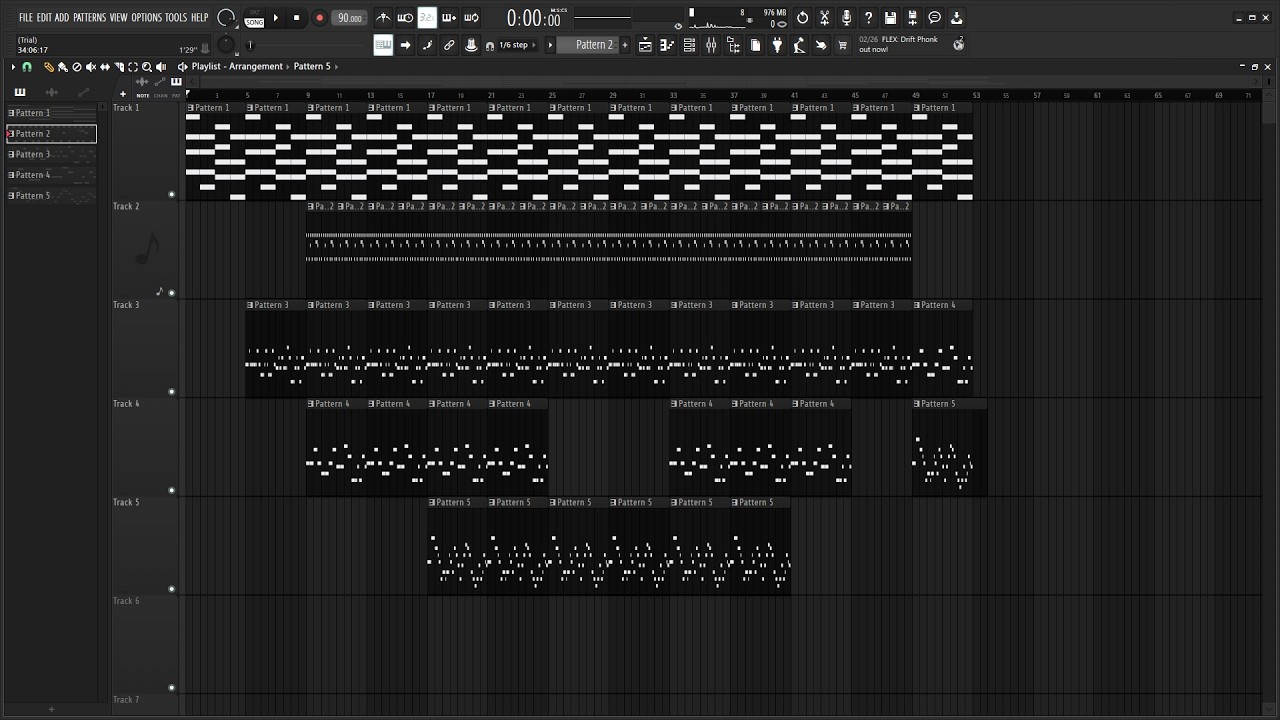Enable step editing mode icon
The width and height of the screenshot is (1280, 720).
tap(427, 45)
